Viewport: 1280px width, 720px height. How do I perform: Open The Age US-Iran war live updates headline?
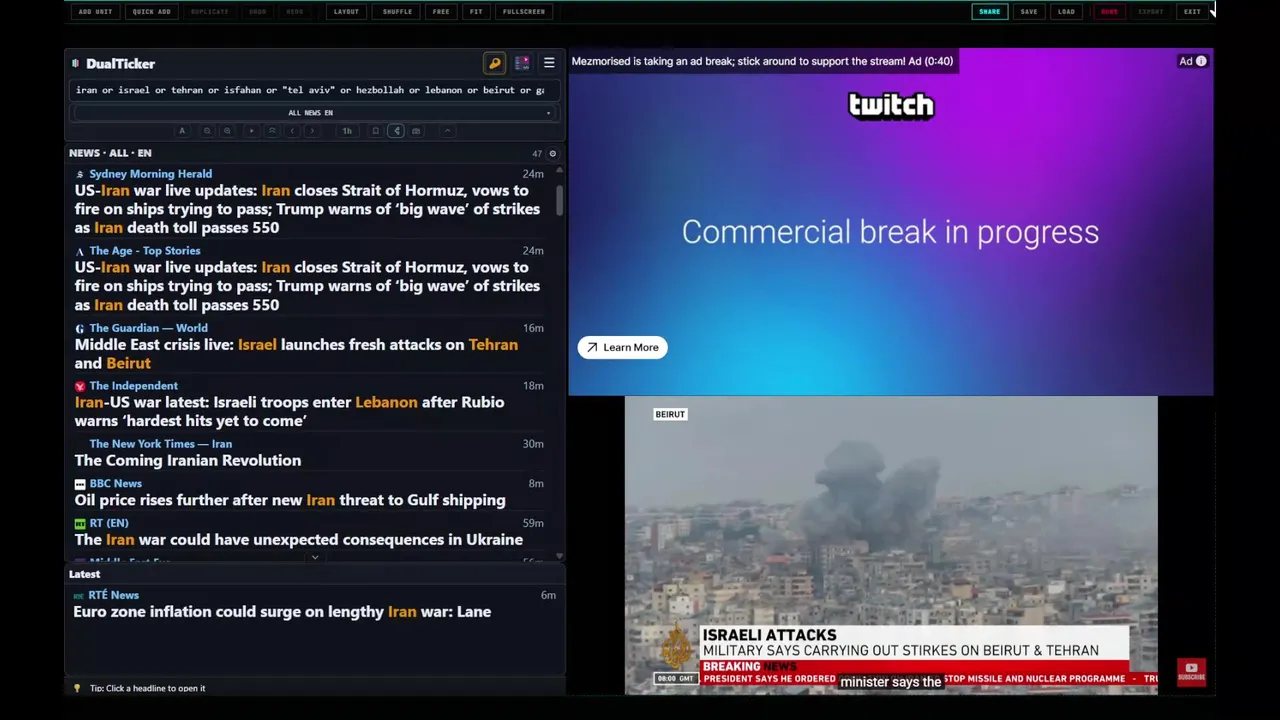307,286
